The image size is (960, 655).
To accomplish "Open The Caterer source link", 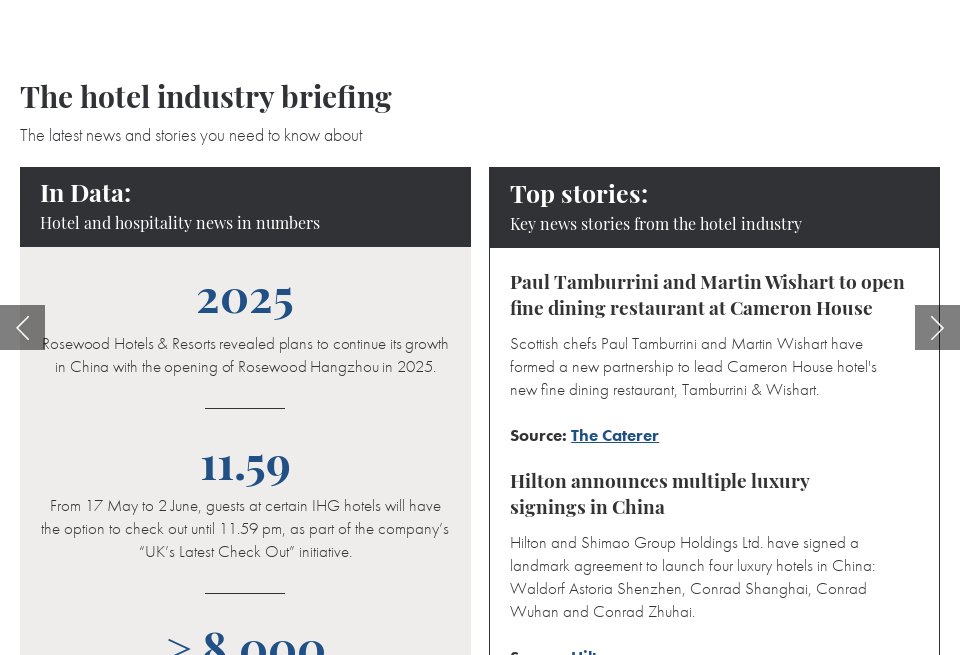I will click(614, 435).
